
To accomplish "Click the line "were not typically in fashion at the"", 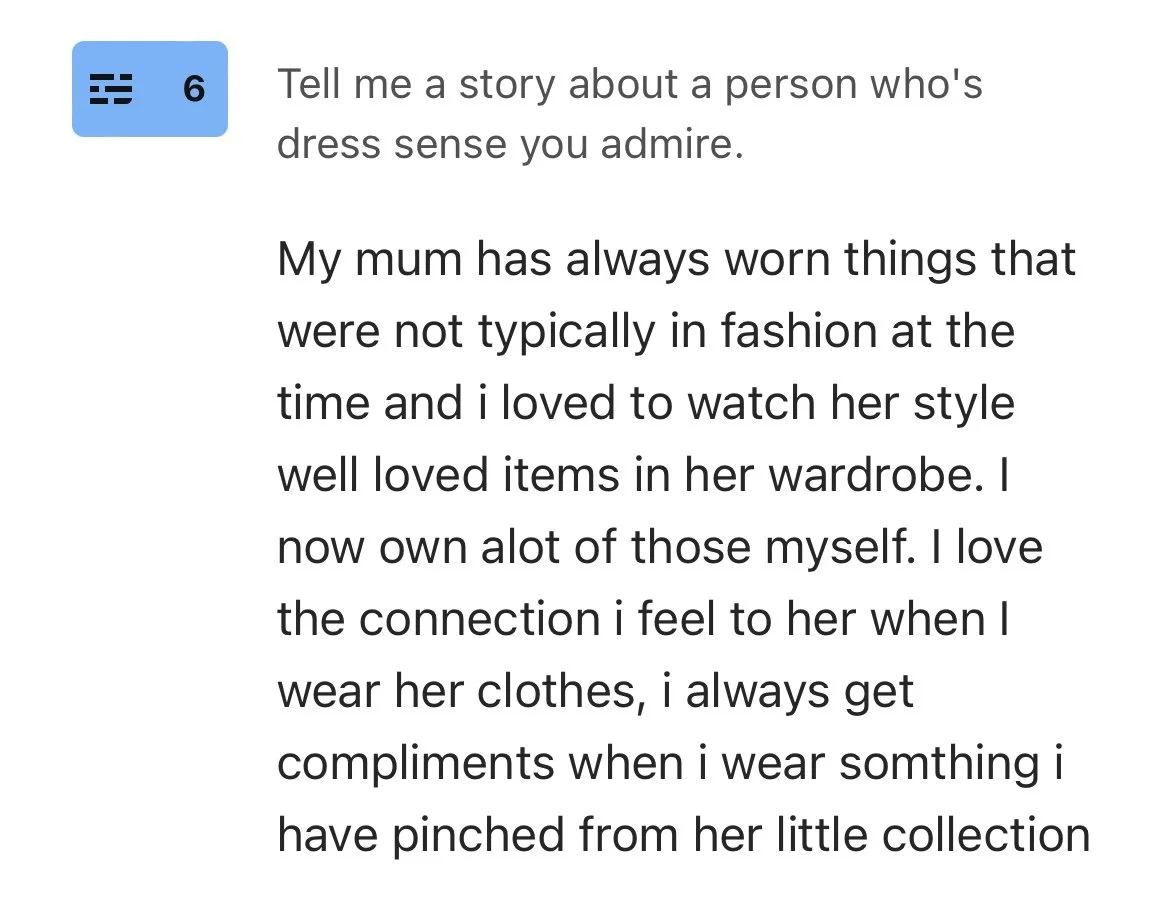I will pyautogui.click(x=645, y=331).
